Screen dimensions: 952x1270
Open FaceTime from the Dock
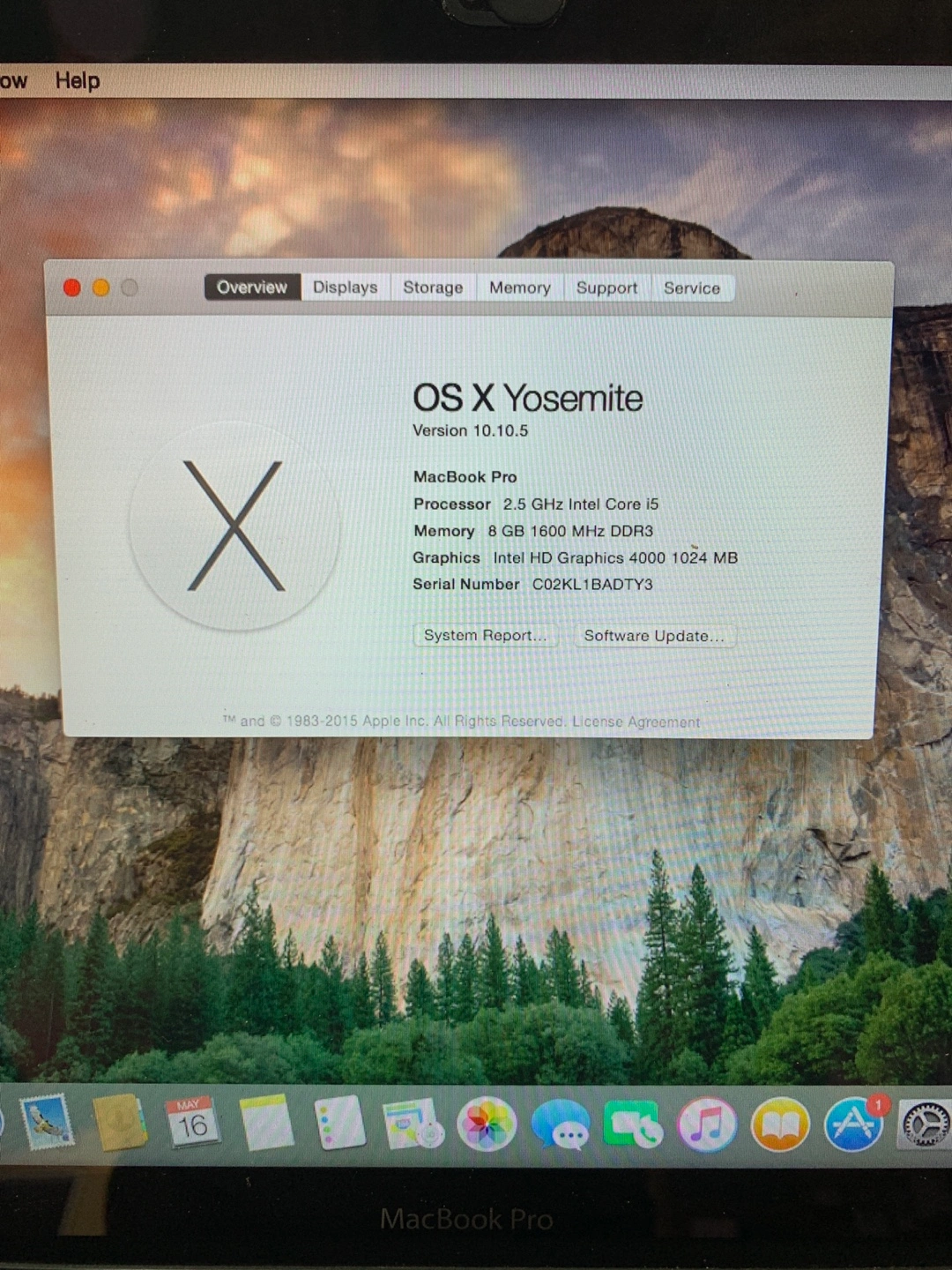(x=633, y=1124)
